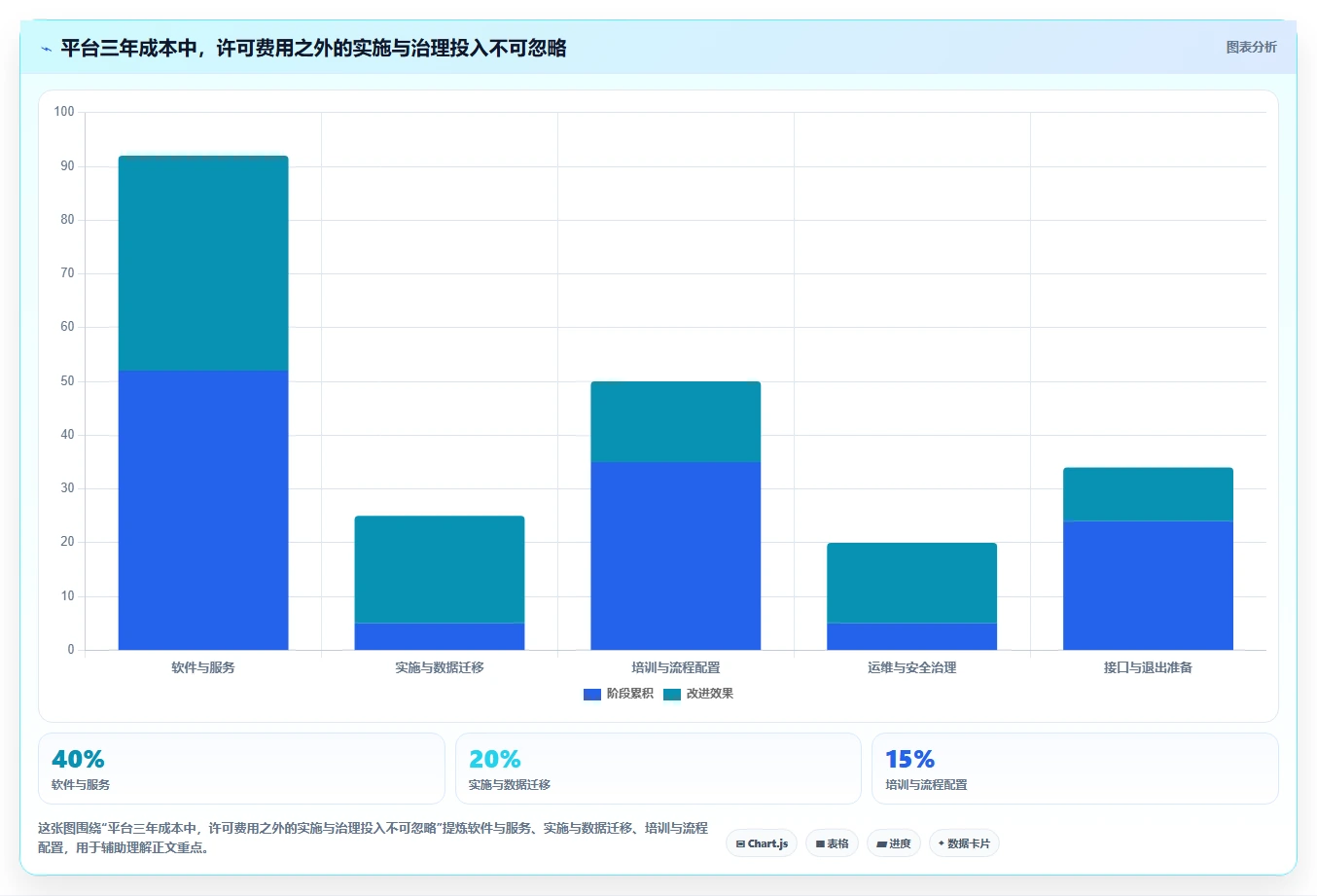Click the diamond icon in 数据卡片 chip
Viewport: 1317px width, 896px height.
point(941,843)
